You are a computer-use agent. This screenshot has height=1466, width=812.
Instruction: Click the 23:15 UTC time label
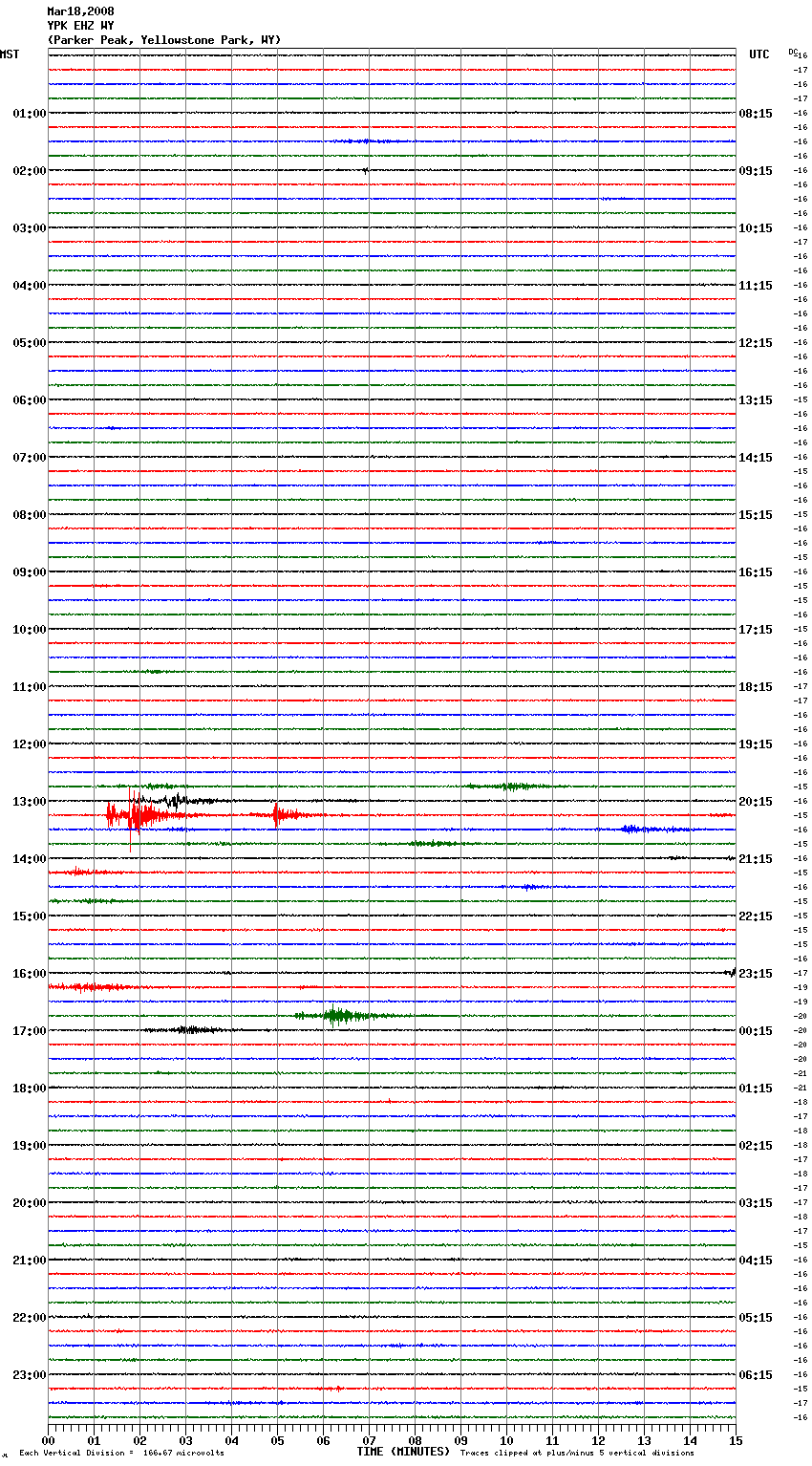(x=756, y=974)
